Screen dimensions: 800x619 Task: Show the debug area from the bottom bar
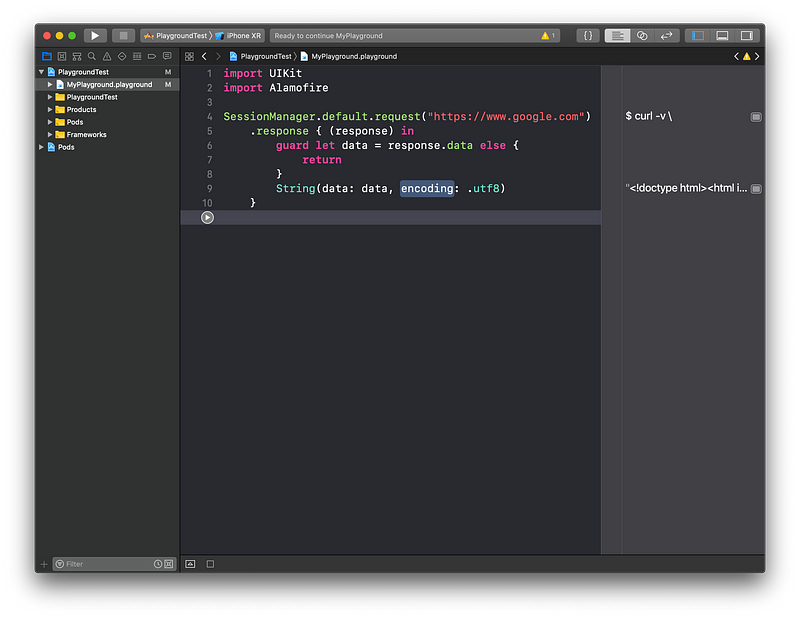point(190,564)
